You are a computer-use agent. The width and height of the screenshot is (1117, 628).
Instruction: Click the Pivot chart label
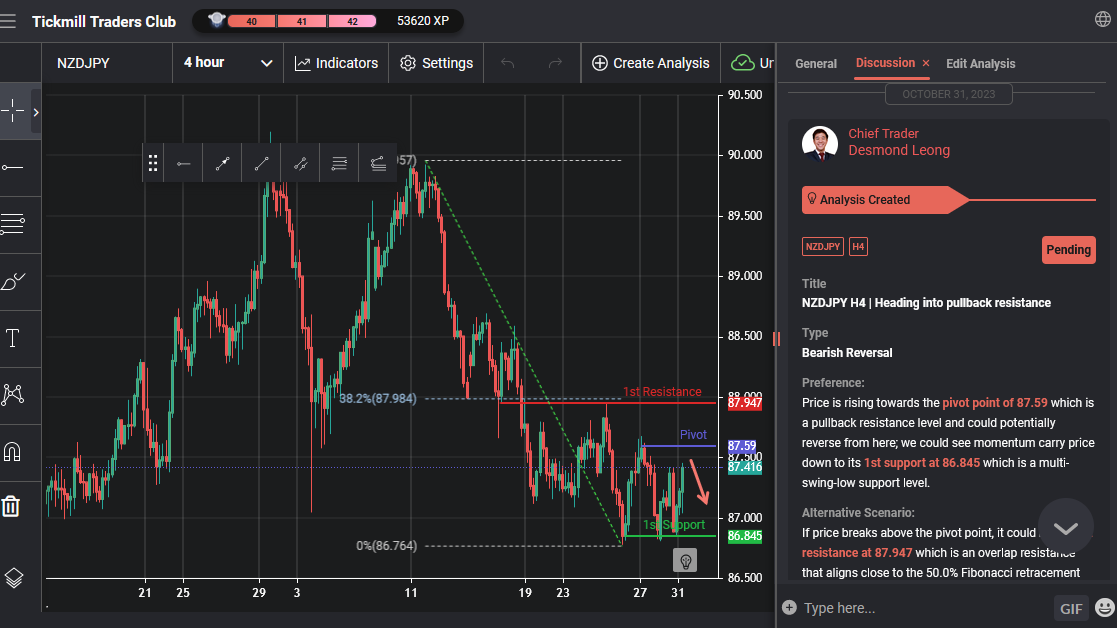693,434
